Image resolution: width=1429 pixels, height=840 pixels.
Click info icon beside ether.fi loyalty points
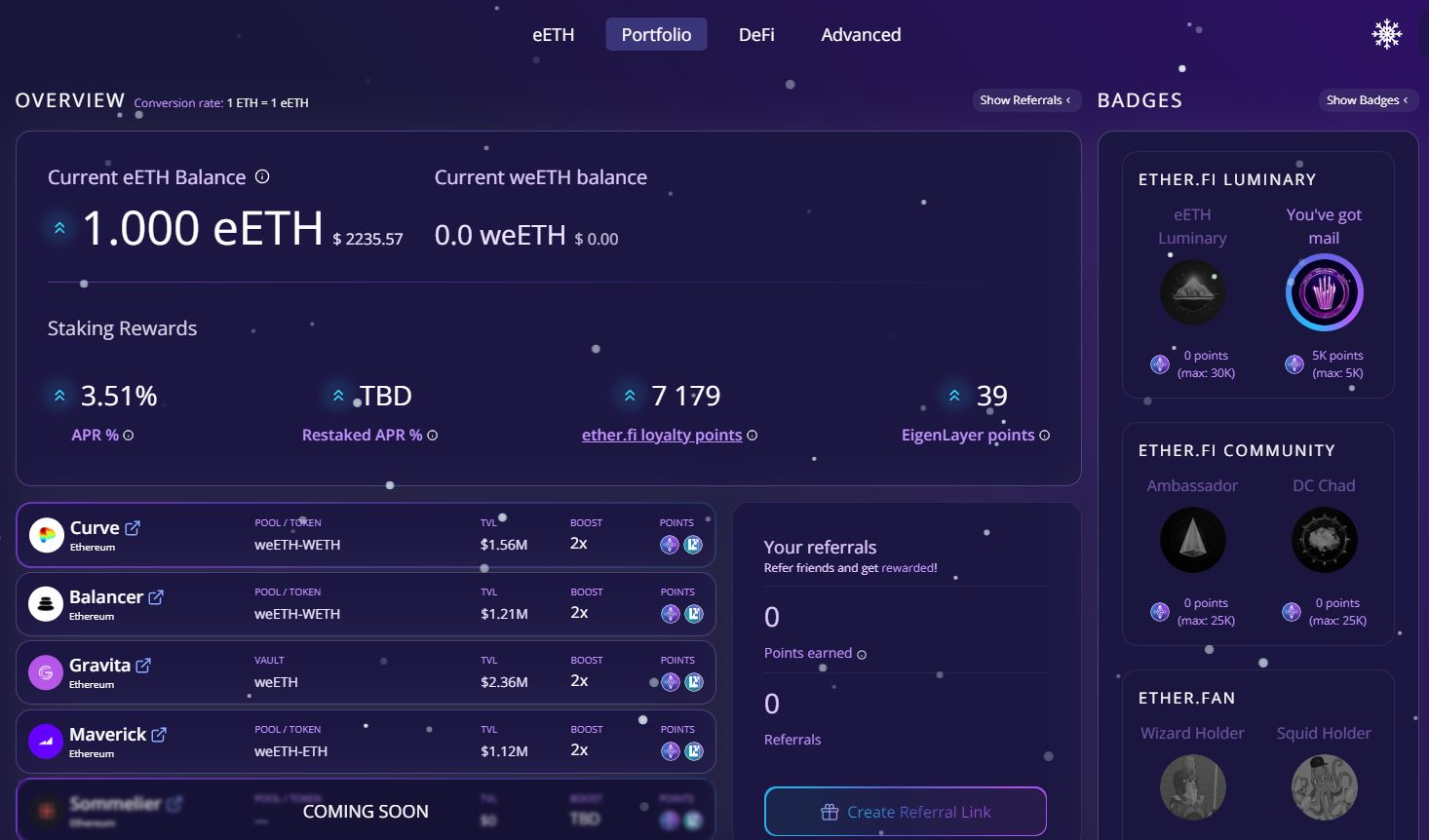(752, 436)
